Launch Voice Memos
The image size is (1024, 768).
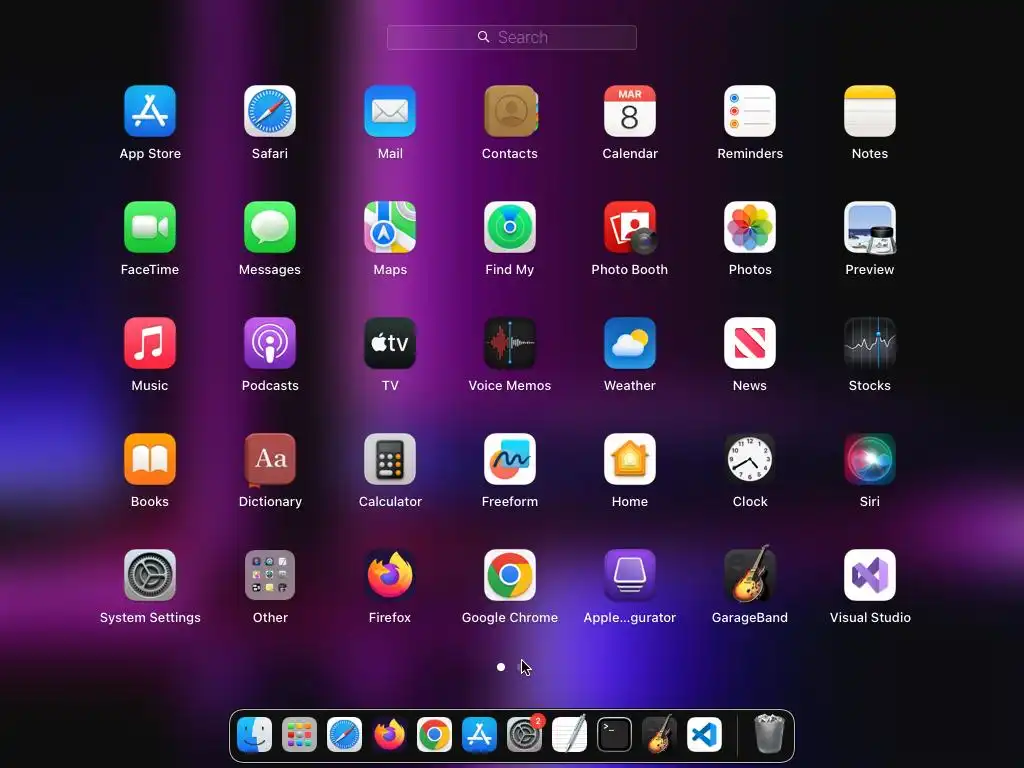tap(510, 344)
